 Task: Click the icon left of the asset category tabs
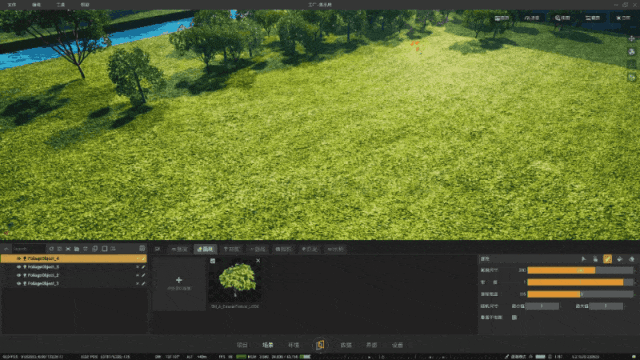point(157,249)
